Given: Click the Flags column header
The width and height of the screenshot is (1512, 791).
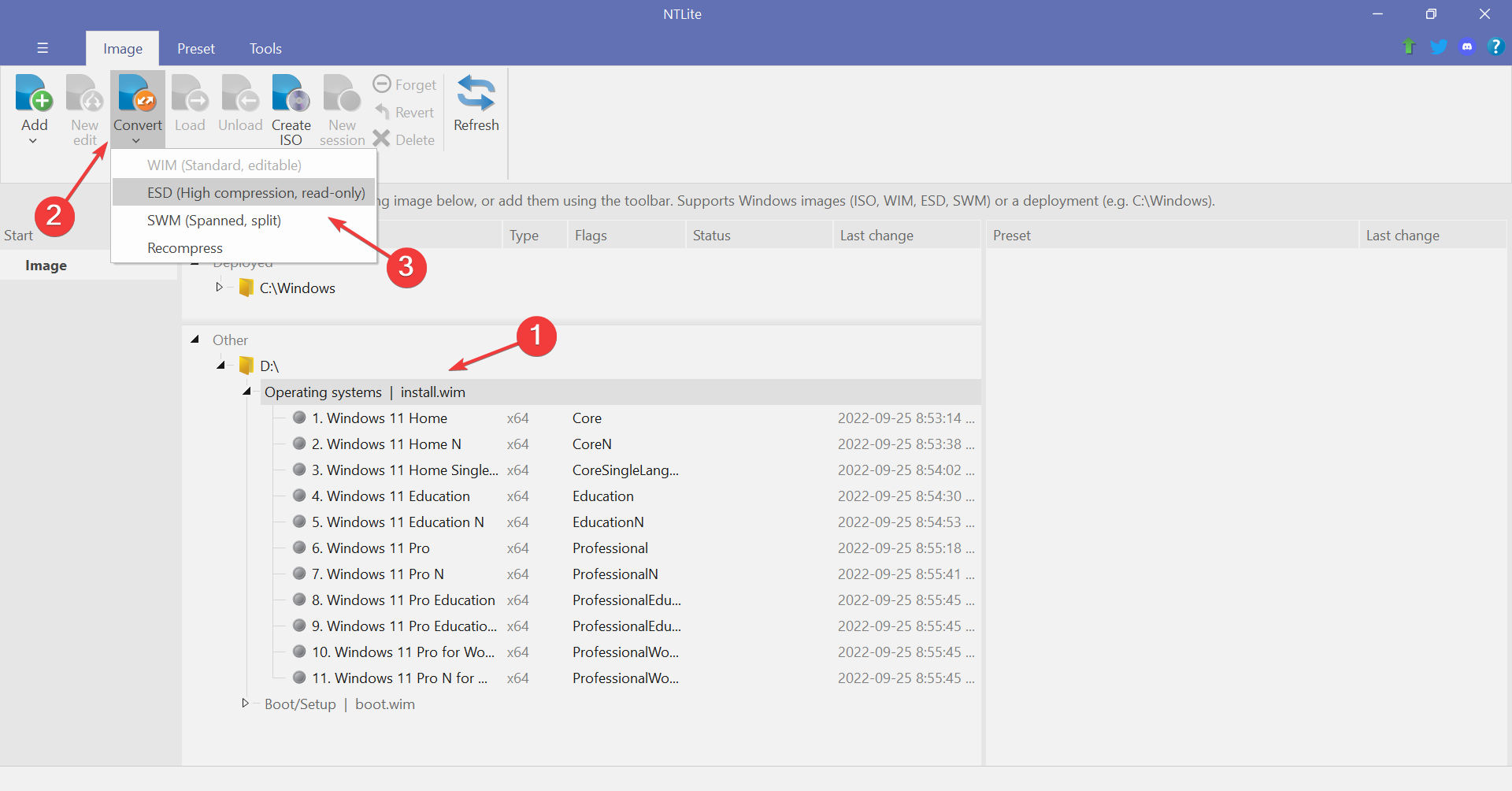Looking at the screenshot, I should [626, 236].
